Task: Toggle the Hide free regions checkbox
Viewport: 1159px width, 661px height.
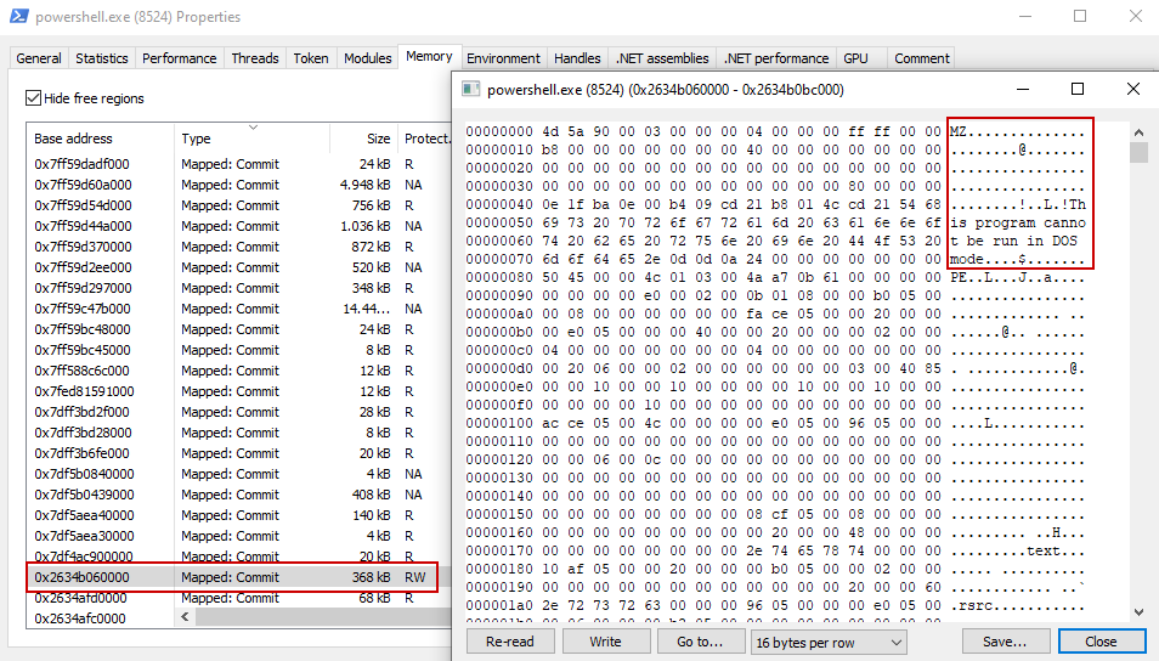Action: [x=34, y=98]
